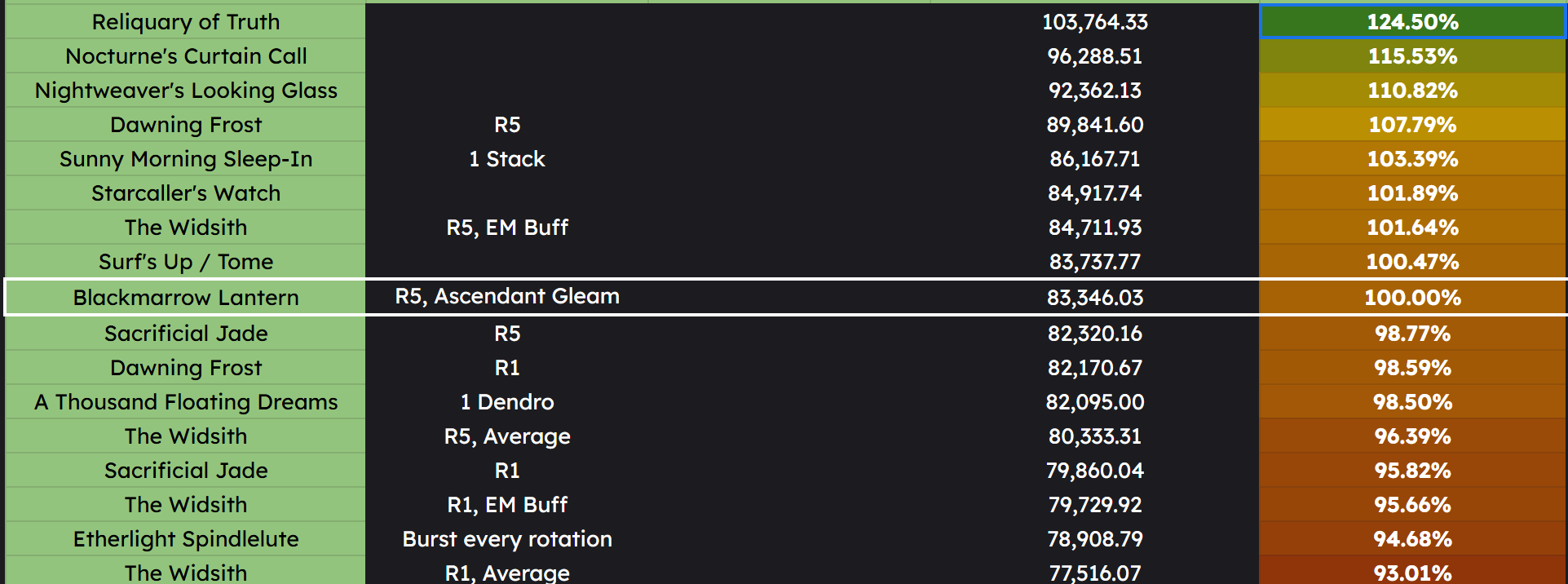Select the Etherlight Spindlelute cell
This screenshot has width=1568, height=584.
tap(186, 539)
